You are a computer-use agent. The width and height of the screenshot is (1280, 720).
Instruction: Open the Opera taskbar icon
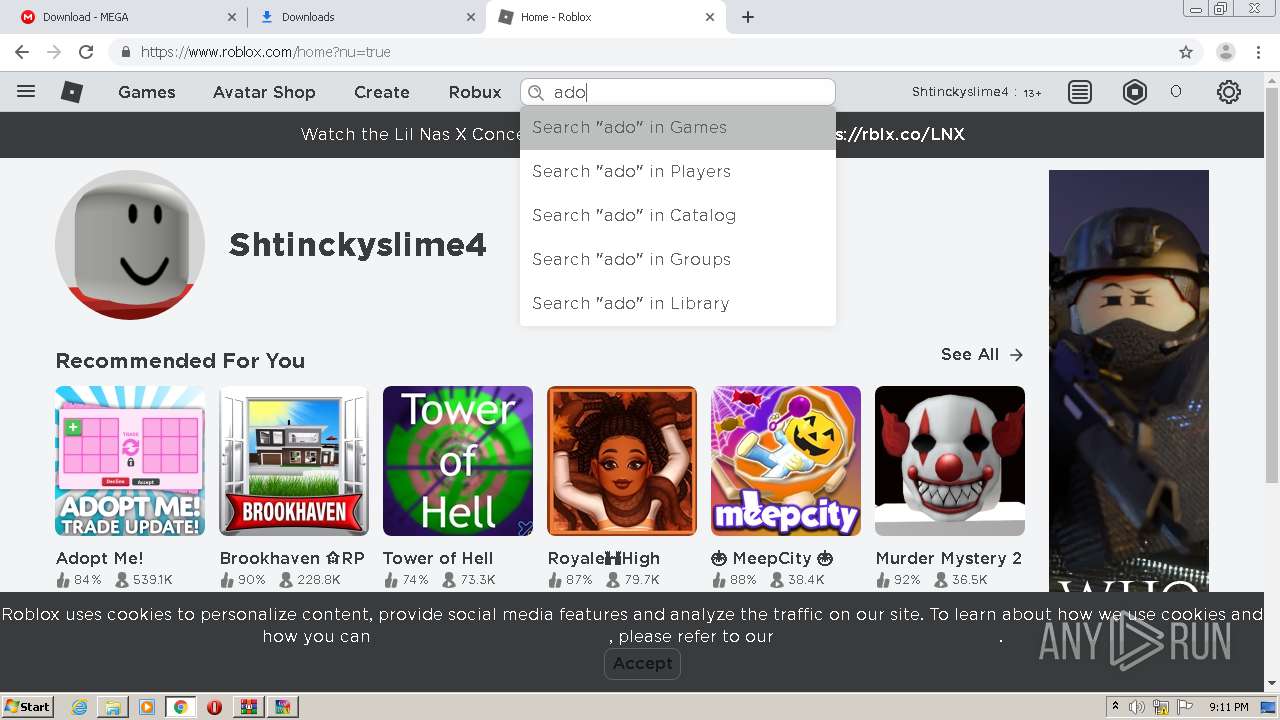pyautogui.click(x=214, y=707)
